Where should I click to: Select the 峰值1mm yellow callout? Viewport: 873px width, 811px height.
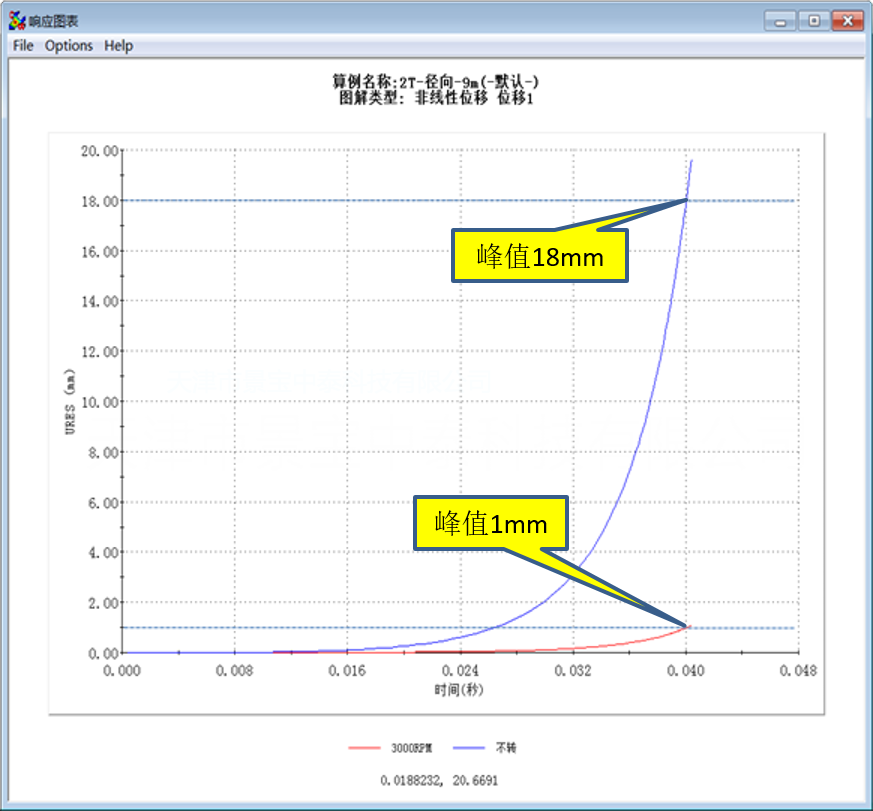491,523
